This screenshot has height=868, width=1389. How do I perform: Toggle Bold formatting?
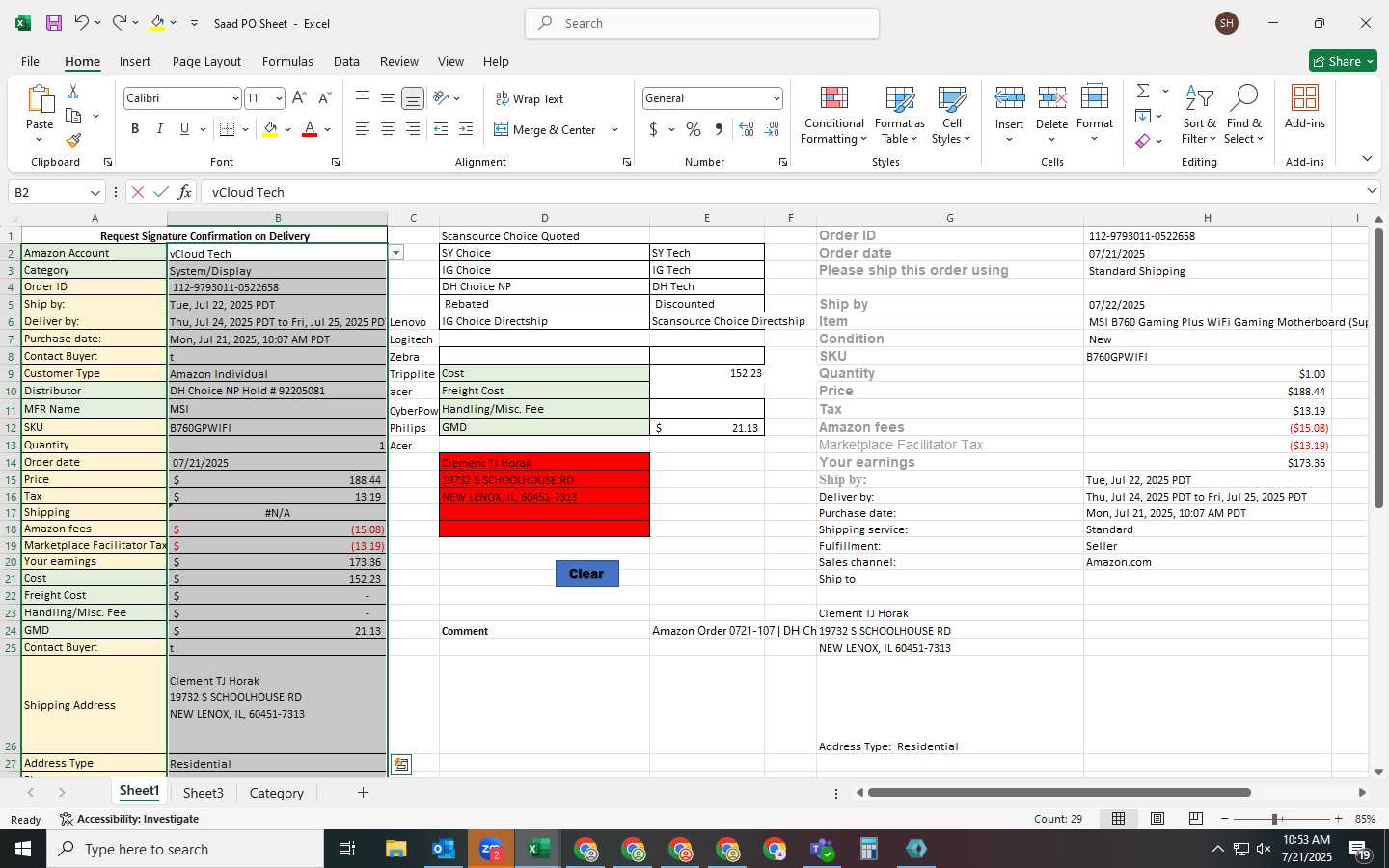135,129
